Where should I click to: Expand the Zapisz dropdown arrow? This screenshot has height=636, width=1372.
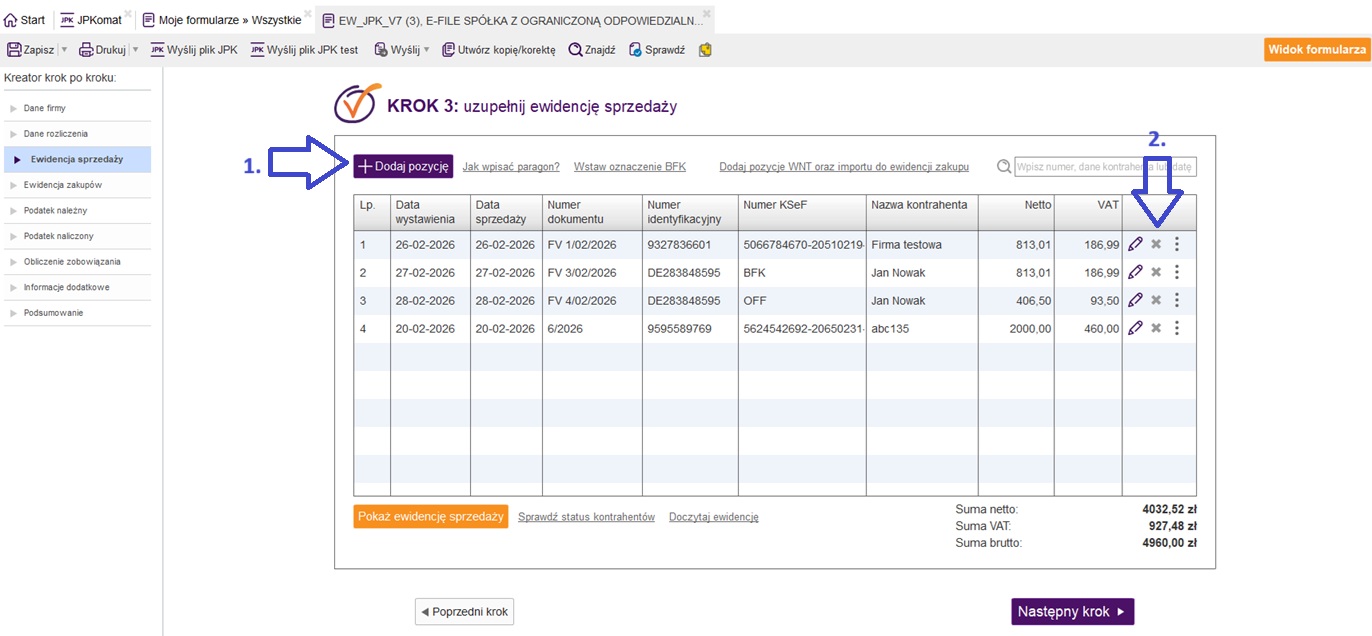(x=64, y=50)
